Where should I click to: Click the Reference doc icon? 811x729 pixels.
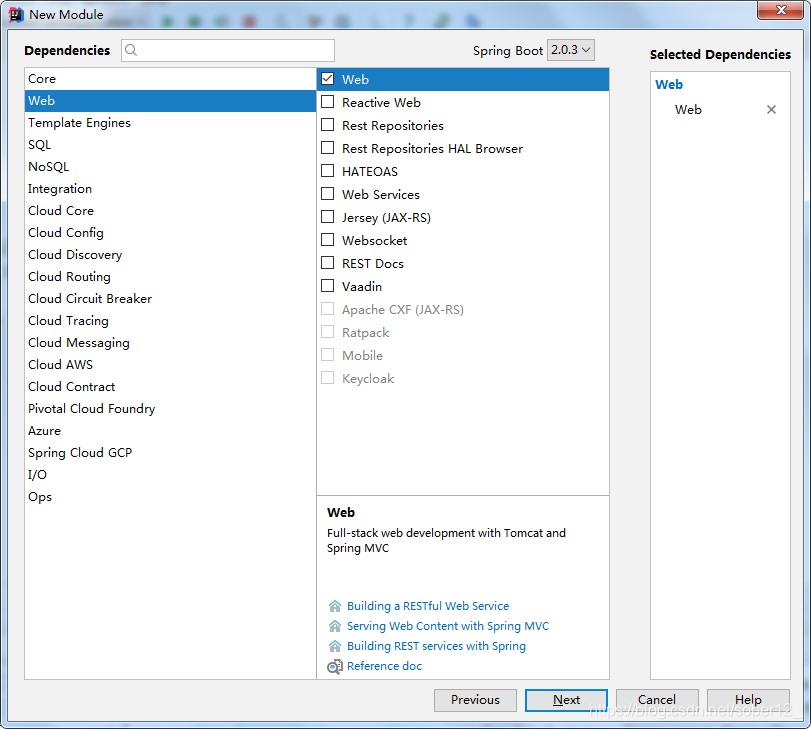click(335, 666)
